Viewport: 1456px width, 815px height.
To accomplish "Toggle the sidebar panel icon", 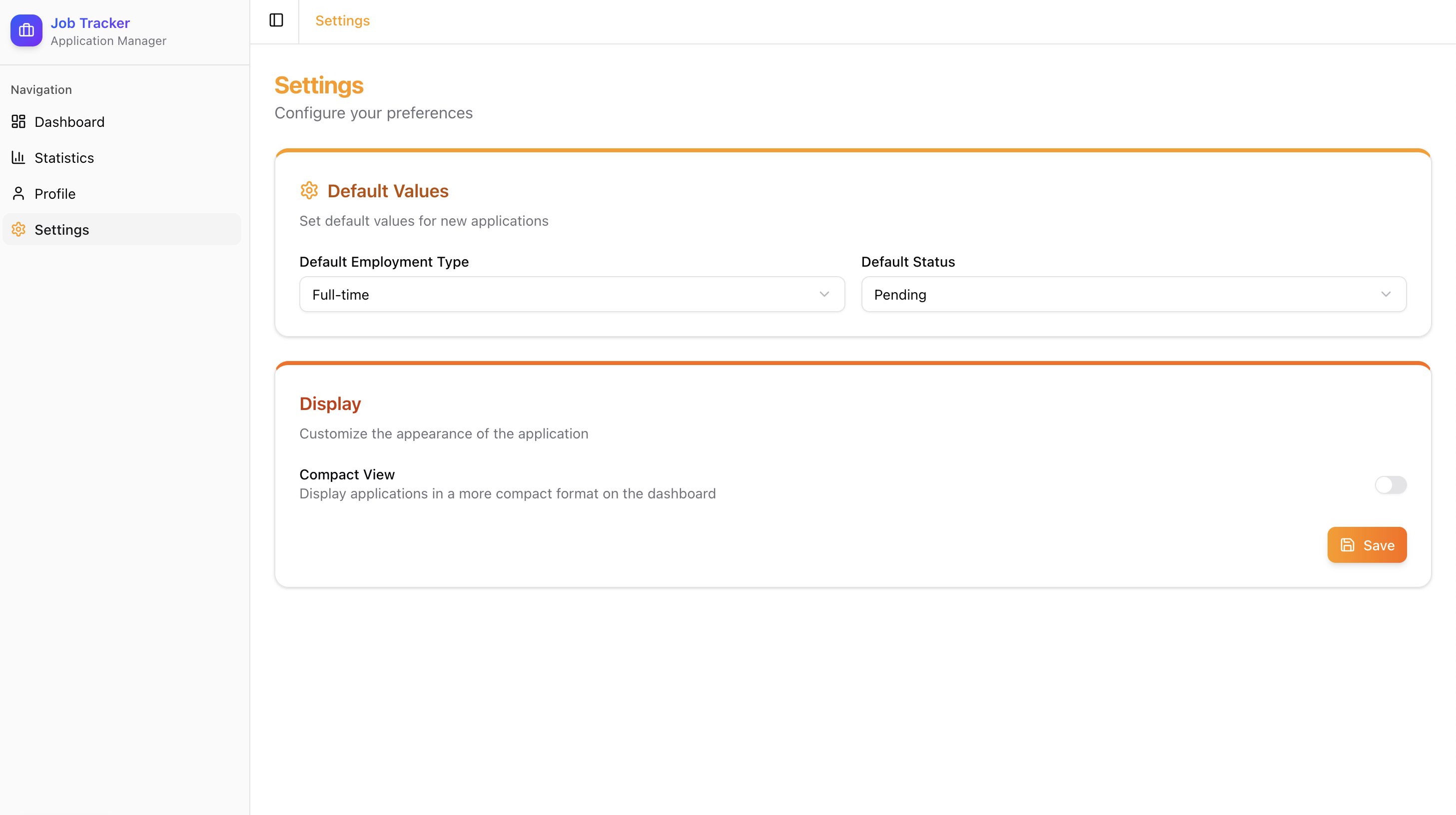I will tap(276, 20).
